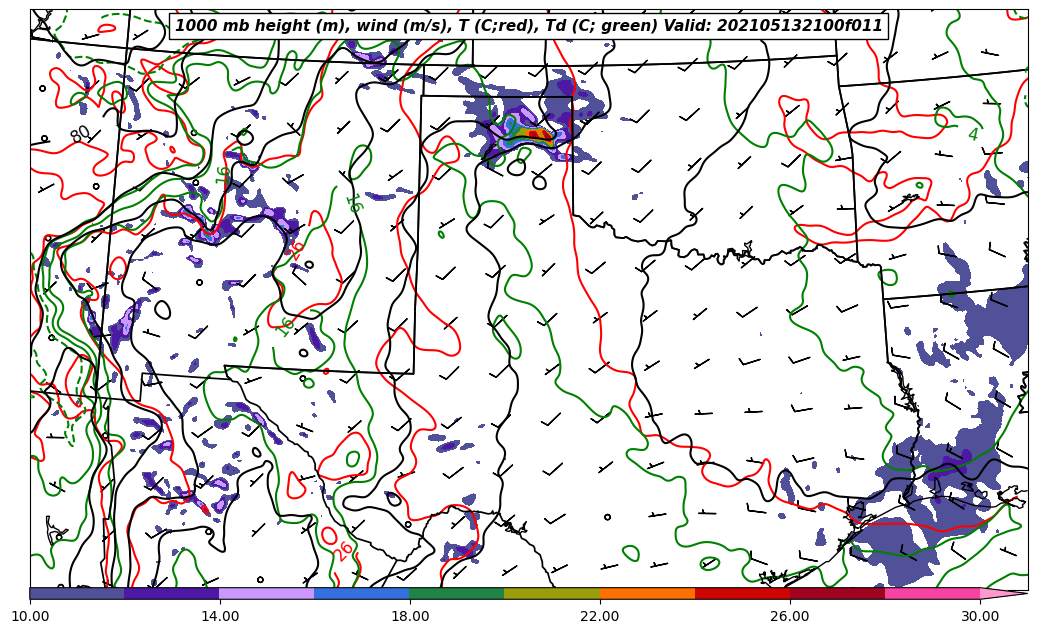The height and width of the screenshot is (633, 1037).
Task: Click the red-orange intense cell on map
Action: 536,133
